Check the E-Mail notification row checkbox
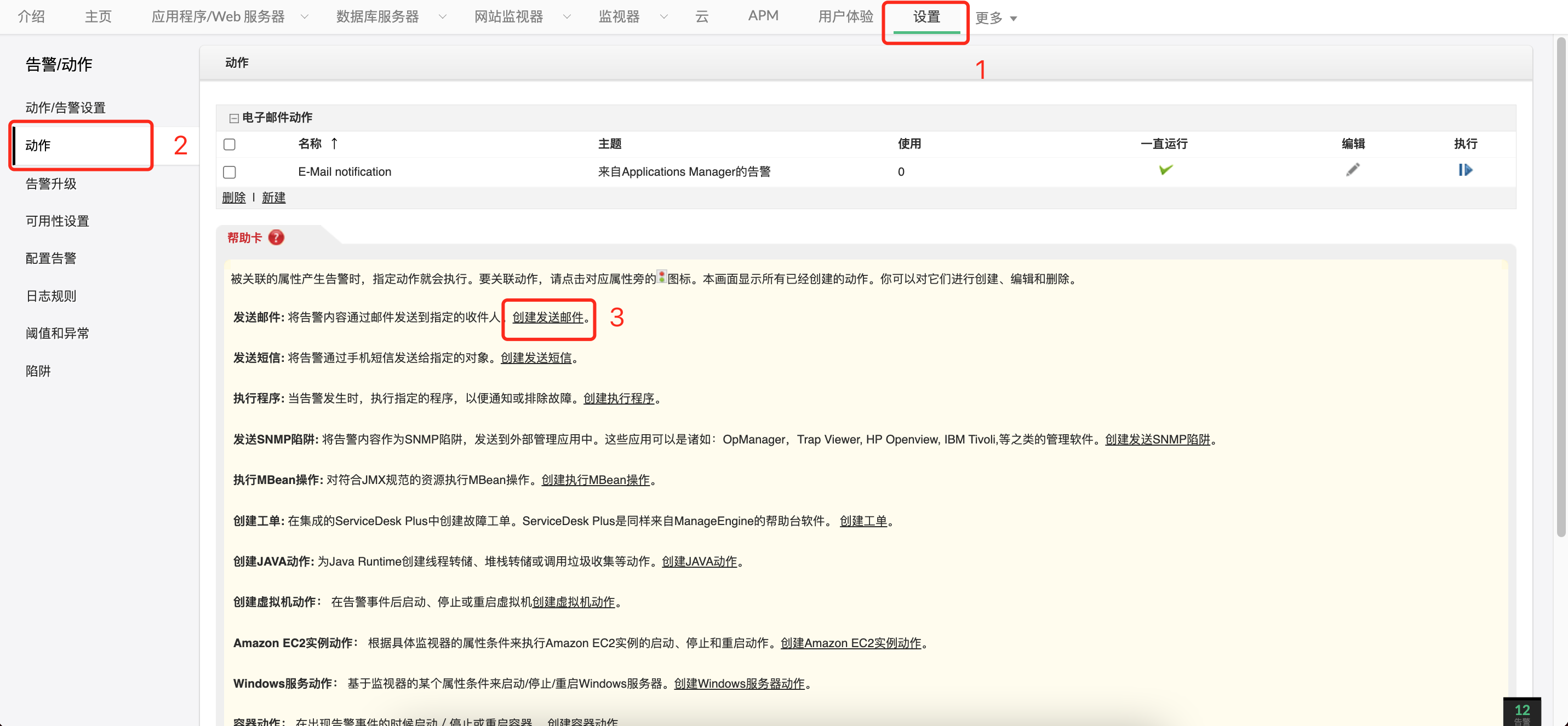Screen dimensions: 1568x726 point(230,172)
